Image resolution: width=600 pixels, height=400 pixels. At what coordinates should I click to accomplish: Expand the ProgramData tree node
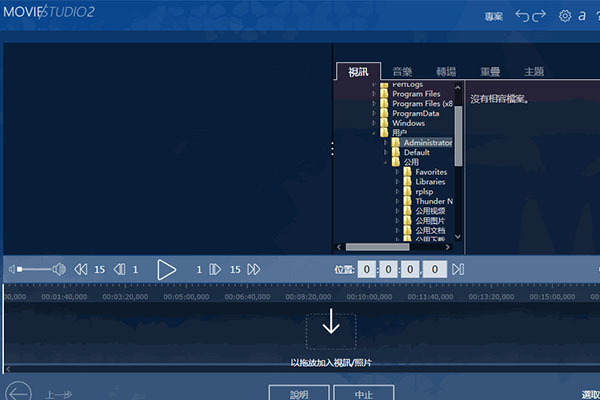click(x=374, y=113)
